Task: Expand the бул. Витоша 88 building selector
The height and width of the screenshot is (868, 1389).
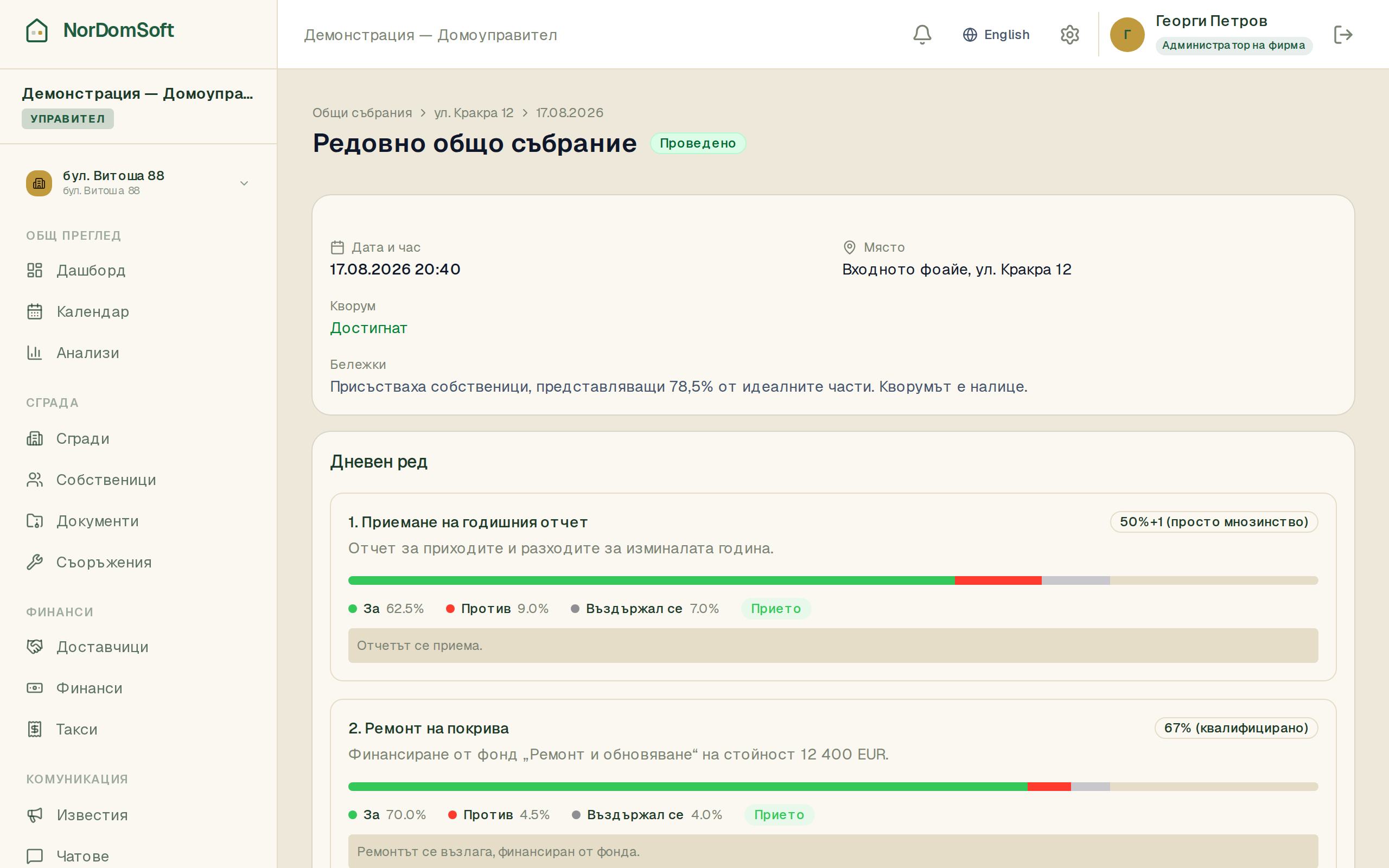Action: (138, 183)
